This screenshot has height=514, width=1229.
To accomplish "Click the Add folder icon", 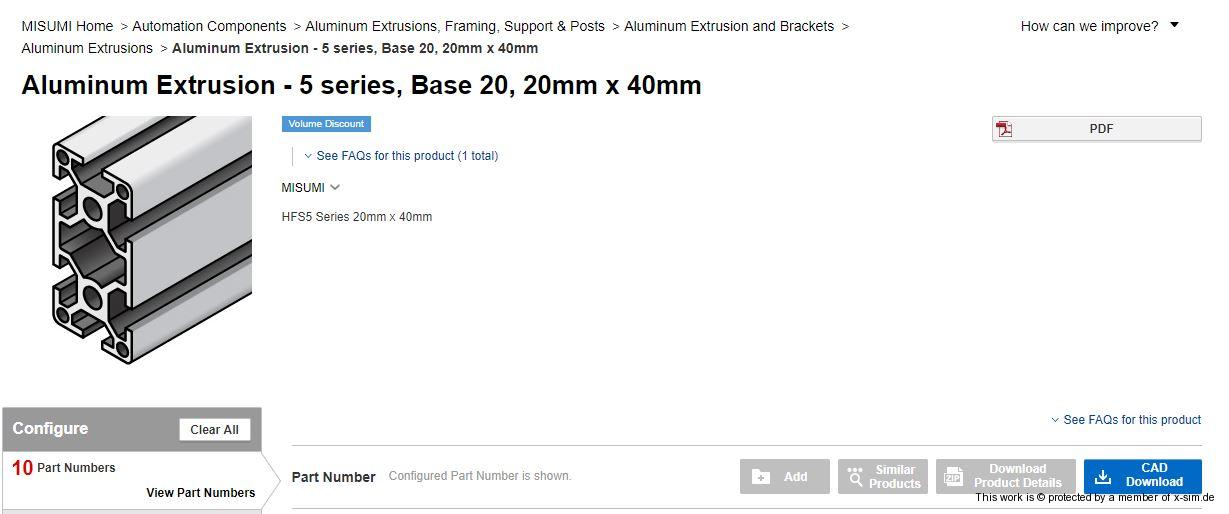I will (x=761, y=477).
